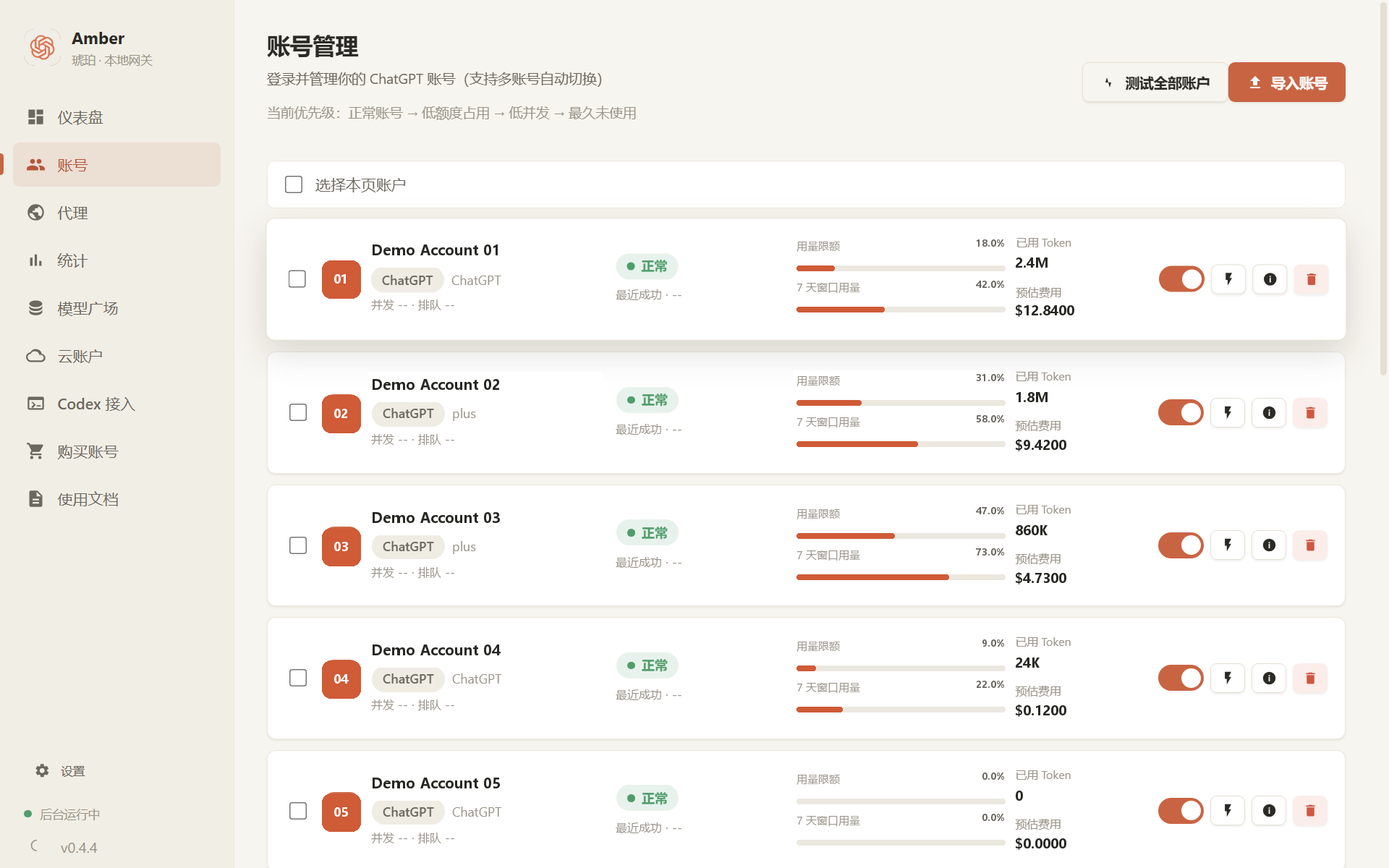This screenshot has width=1389, height=868.
Task: Disable the Demo Account 04 toggle switch
Action: coord(1181,678)
